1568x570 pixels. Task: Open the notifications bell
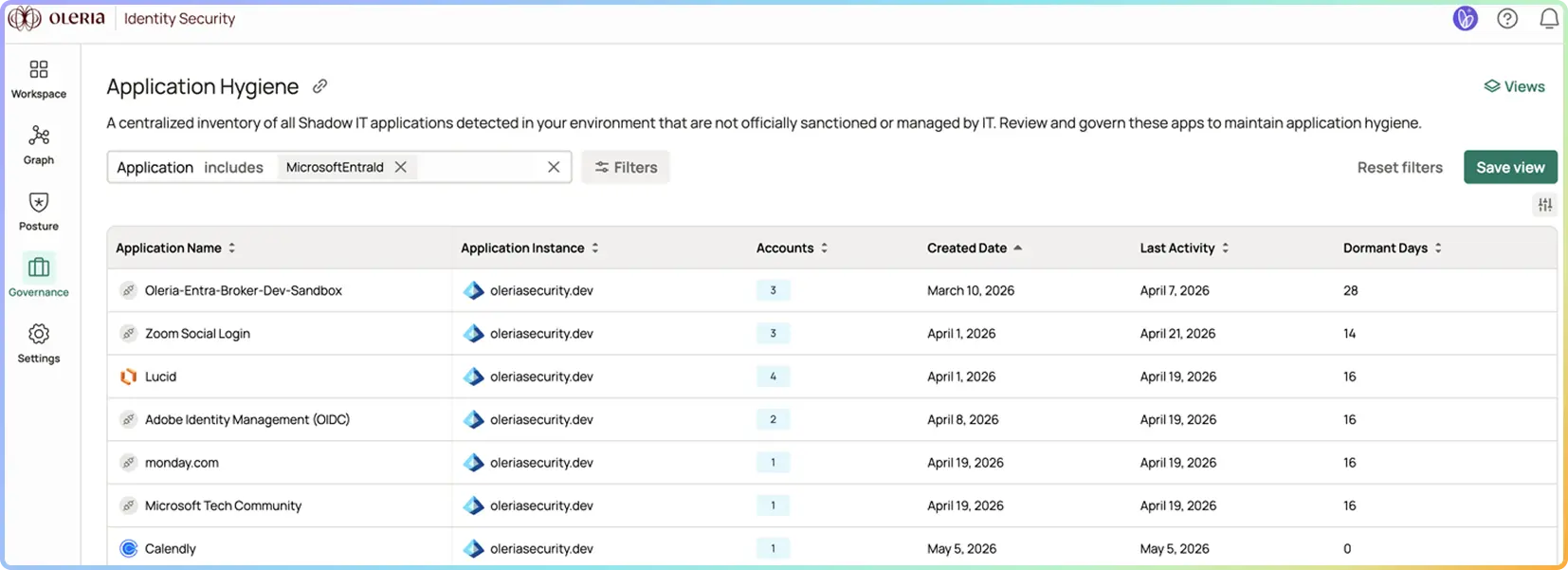pos(1549,18)
